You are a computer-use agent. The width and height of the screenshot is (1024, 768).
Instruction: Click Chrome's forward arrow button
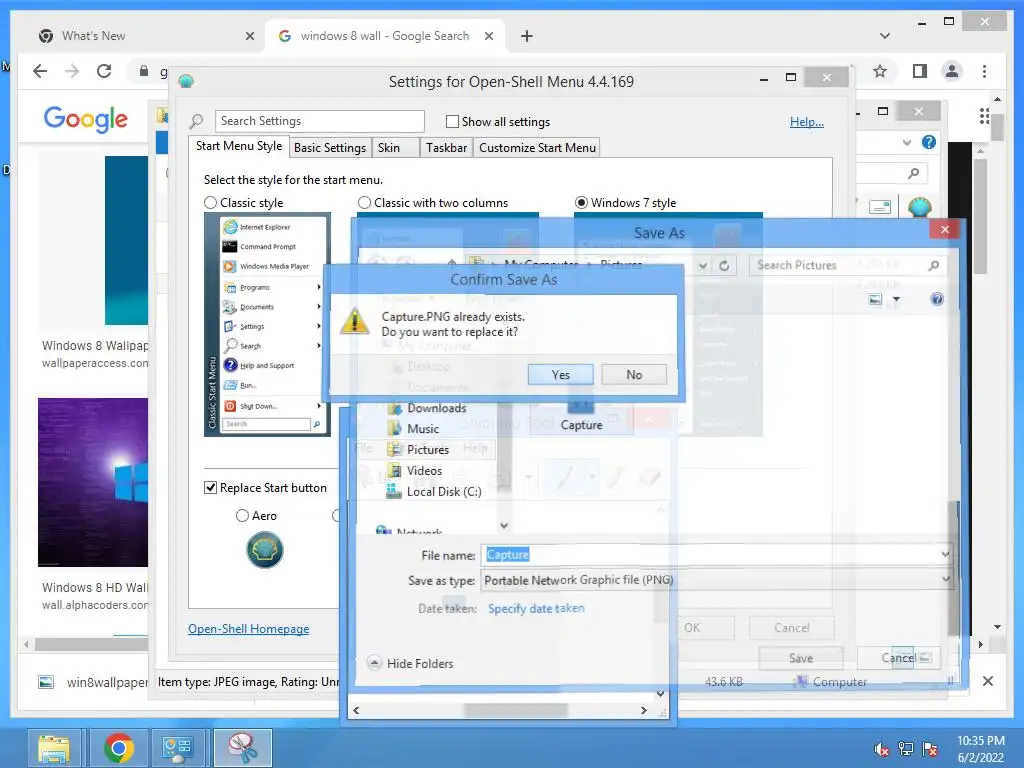(72, 71)
